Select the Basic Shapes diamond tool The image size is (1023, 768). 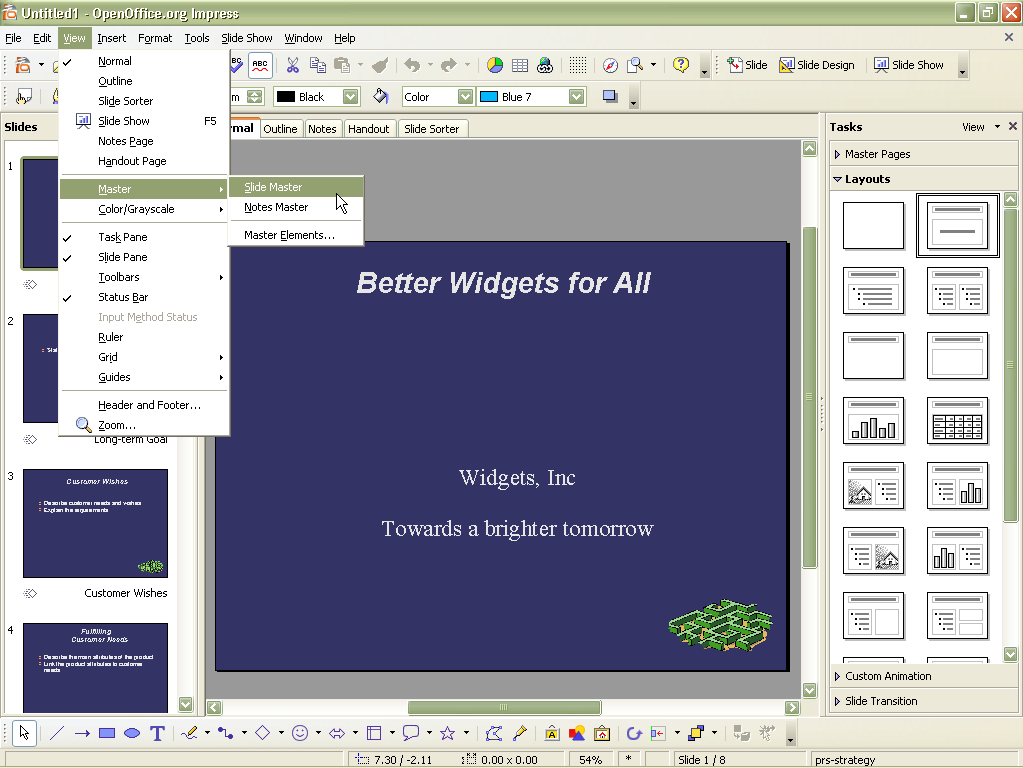(263, 733)
